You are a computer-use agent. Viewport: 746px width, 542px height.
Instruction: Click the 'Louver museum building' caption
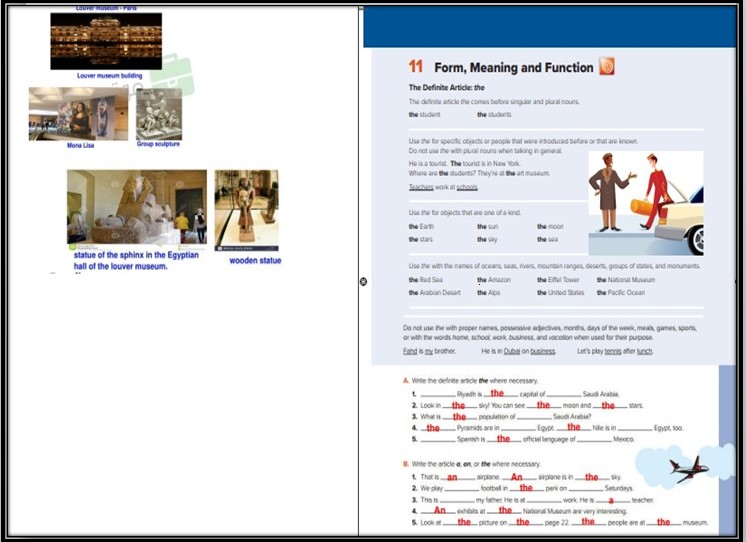109,76
